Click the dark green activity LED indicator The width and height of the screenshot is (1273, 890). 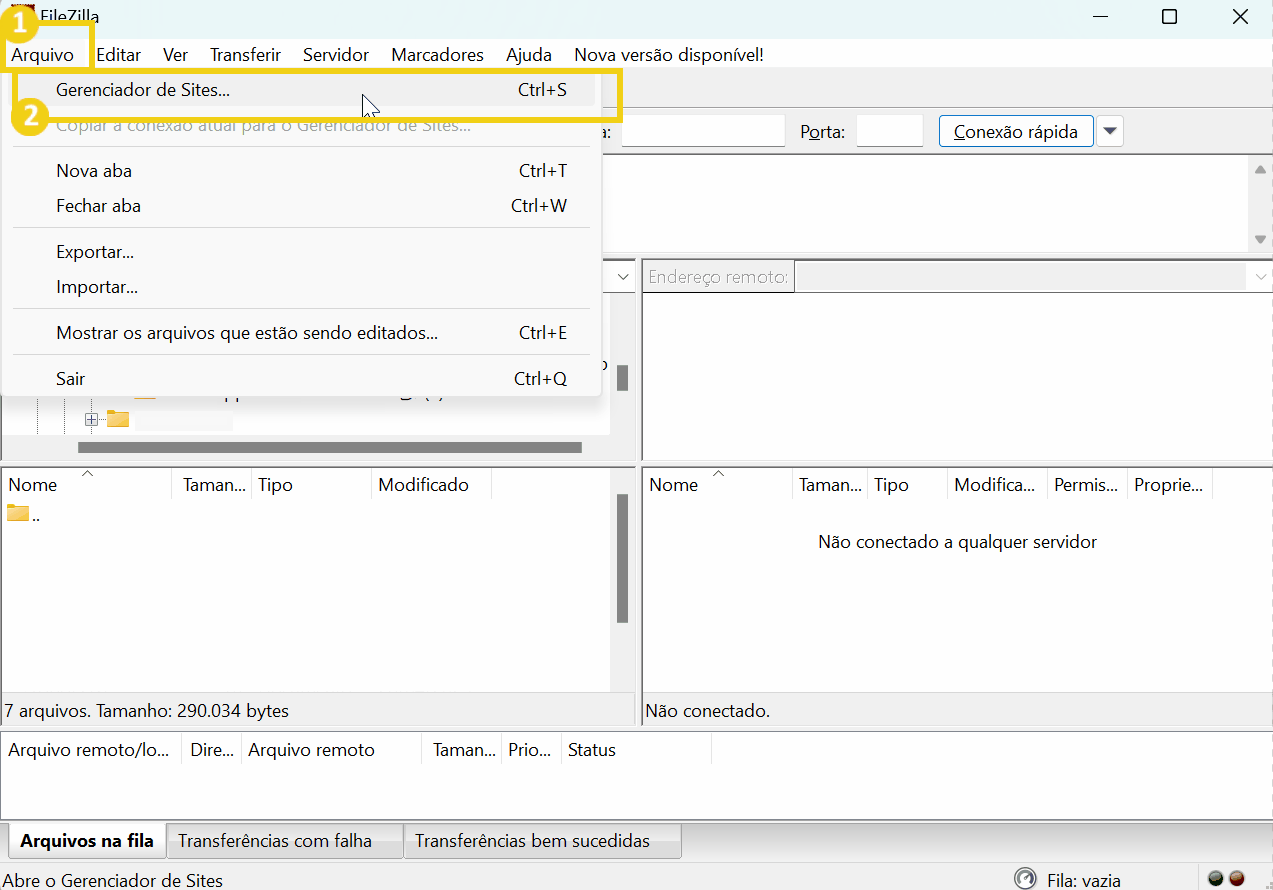point(1216,879)
